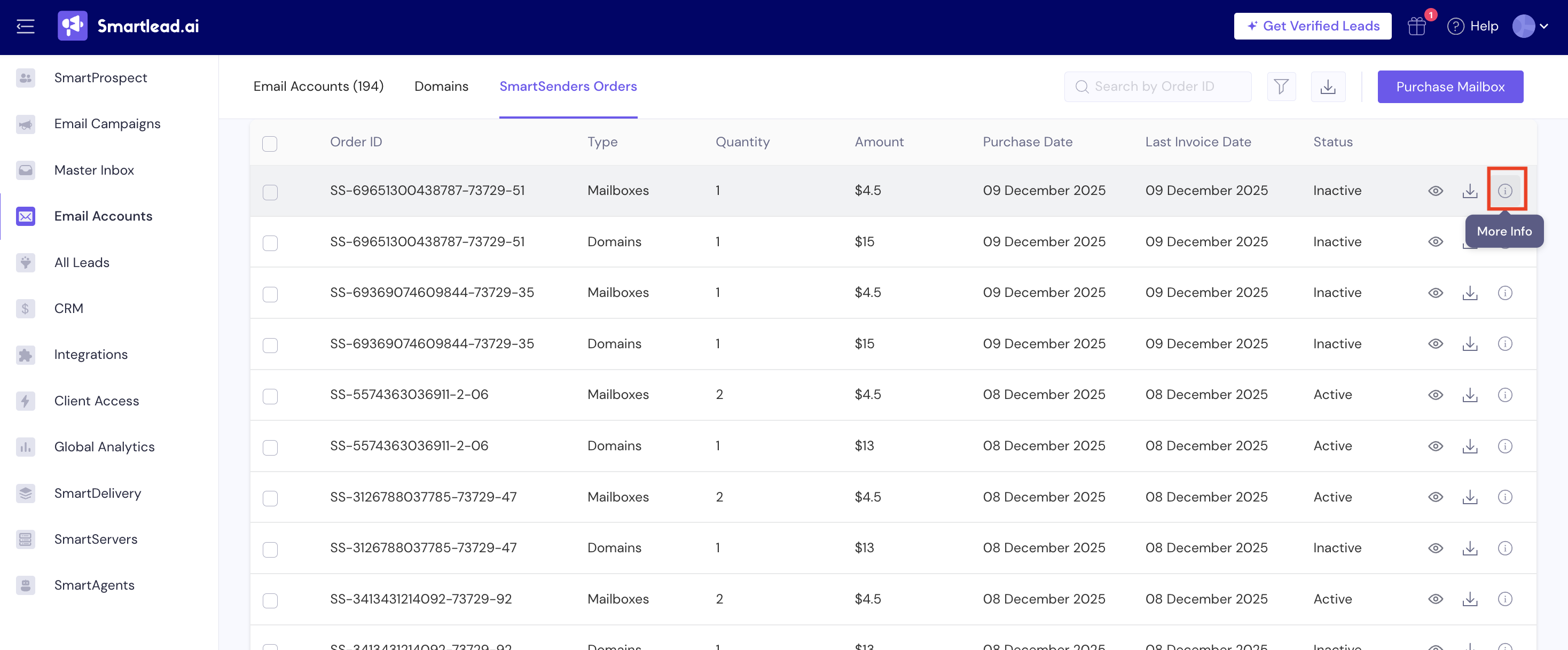Click the Purchase Mailbox button
1568x650 pixels.
coord(1450,87)
